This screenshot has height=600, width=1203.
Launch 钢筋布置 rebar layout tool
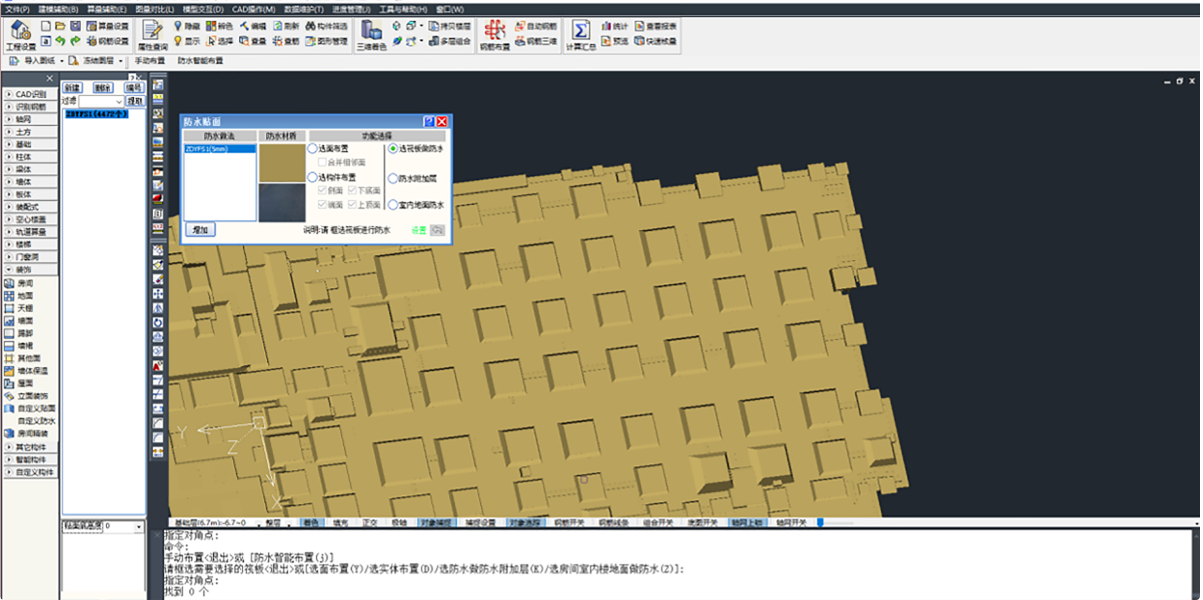[494, 34]
